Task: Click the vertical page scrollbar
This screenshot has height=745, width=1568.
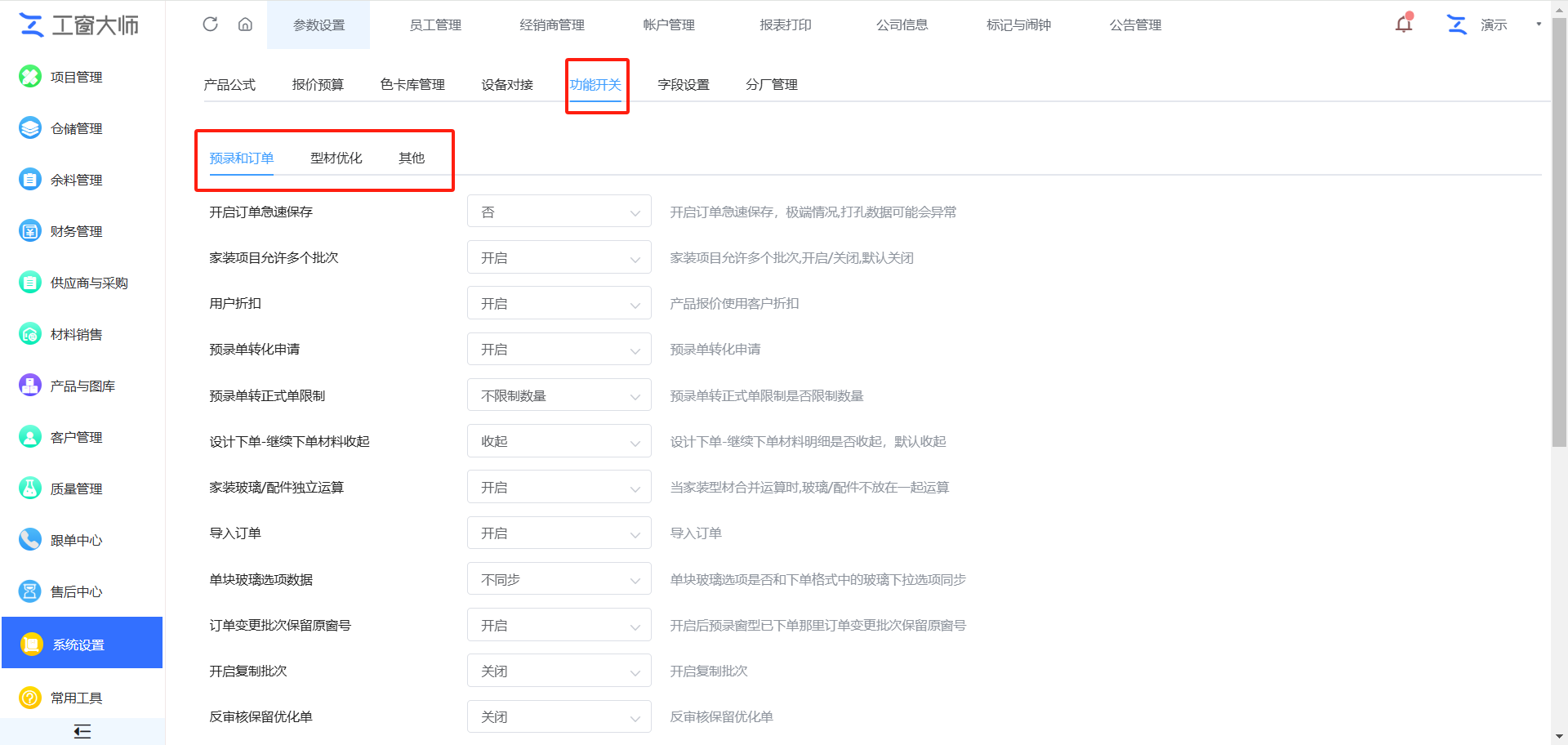Action: tap(1559, 245)
